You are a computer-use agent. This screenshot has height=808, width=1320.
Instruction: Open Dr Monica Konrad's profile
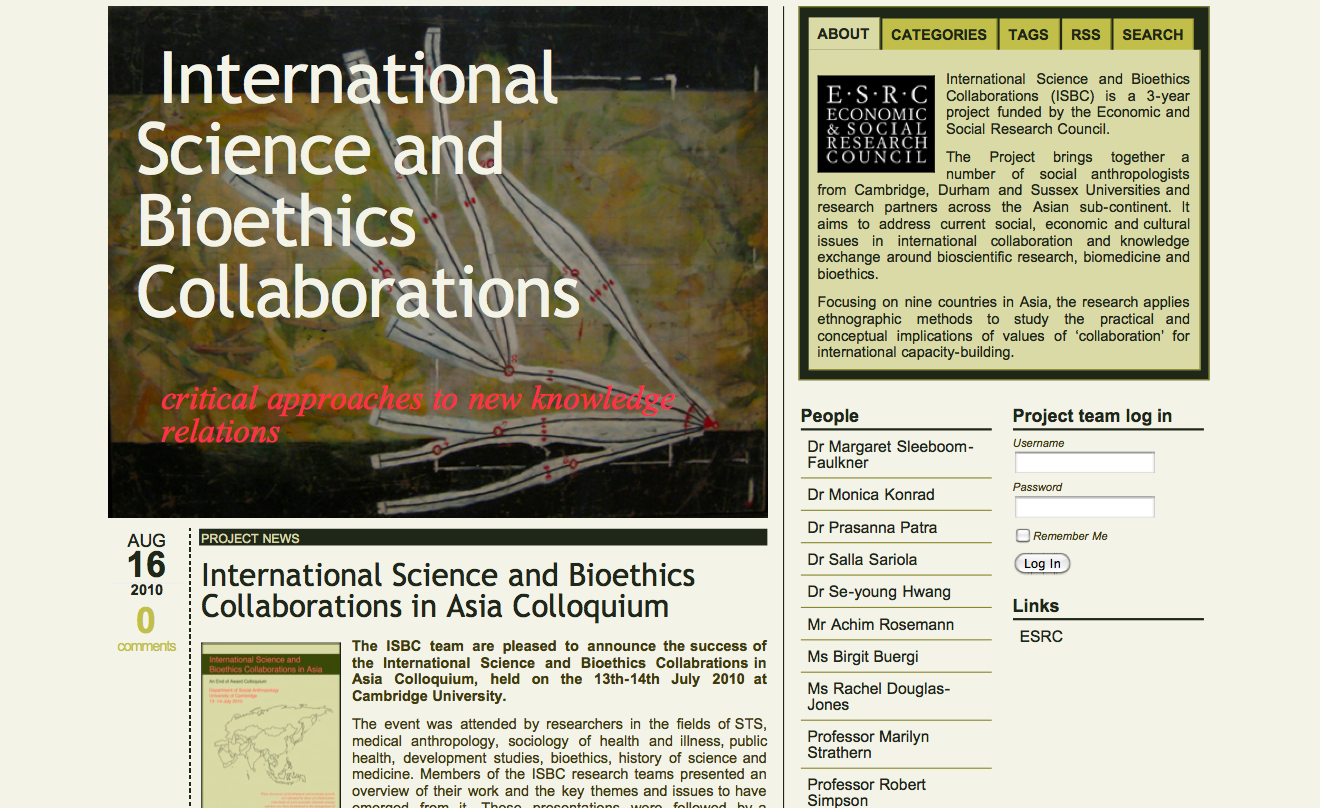click(871, 495)
